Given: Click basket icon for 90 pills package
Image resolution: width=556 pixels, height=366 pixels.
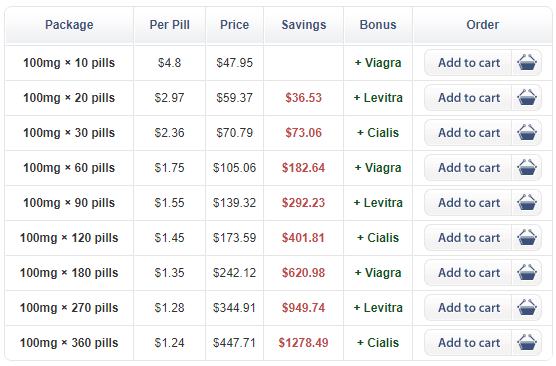Looking at the screenshot, I should [527, 203].
